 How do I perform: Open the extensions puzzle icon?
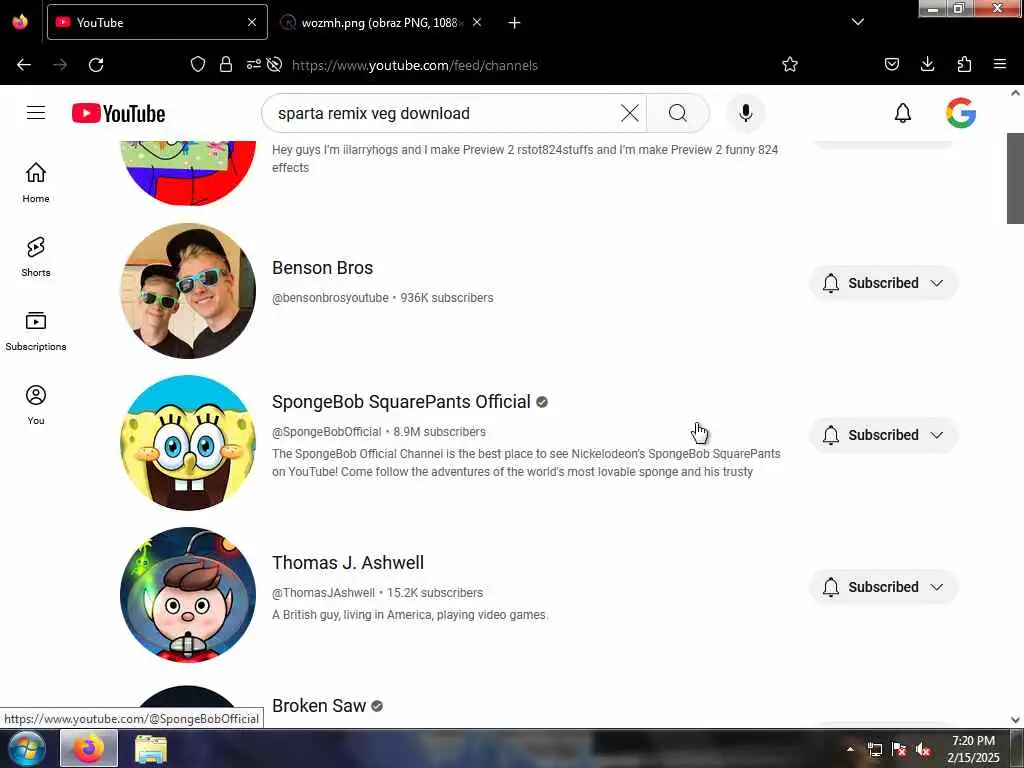click(x=964, y=64)
